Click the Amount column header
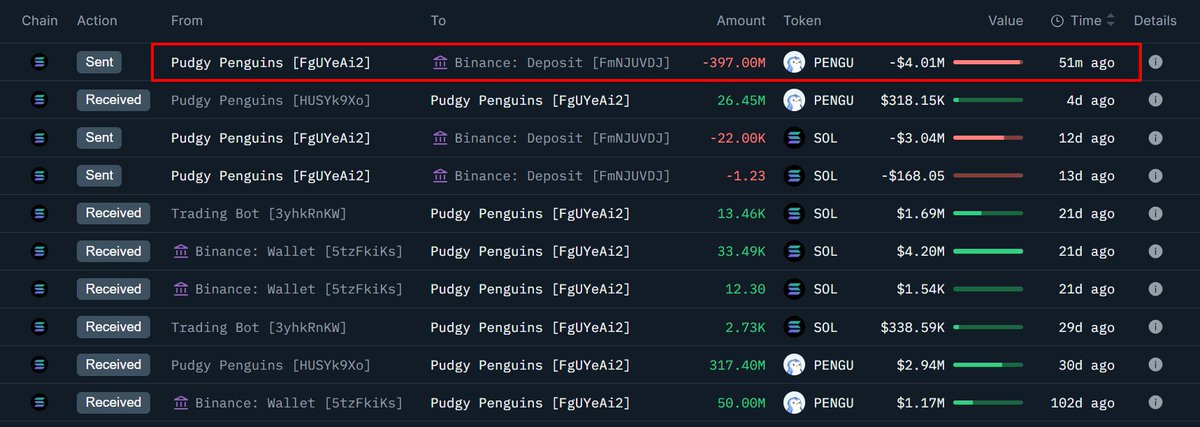1200x427 pixels. point(741,21)
